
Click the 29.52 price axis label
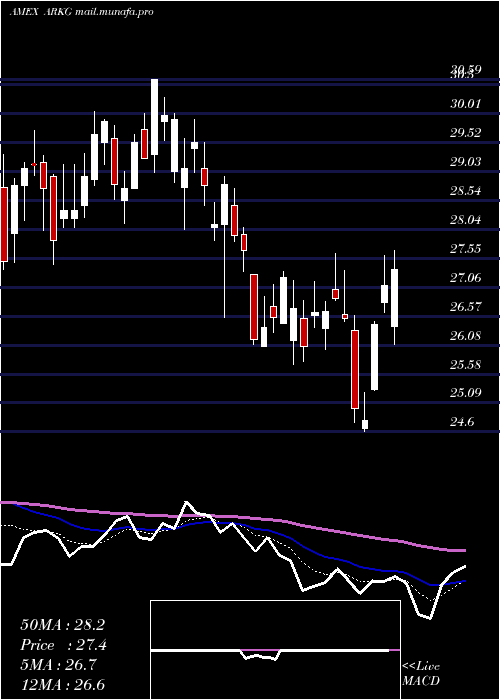pos(466,133)
